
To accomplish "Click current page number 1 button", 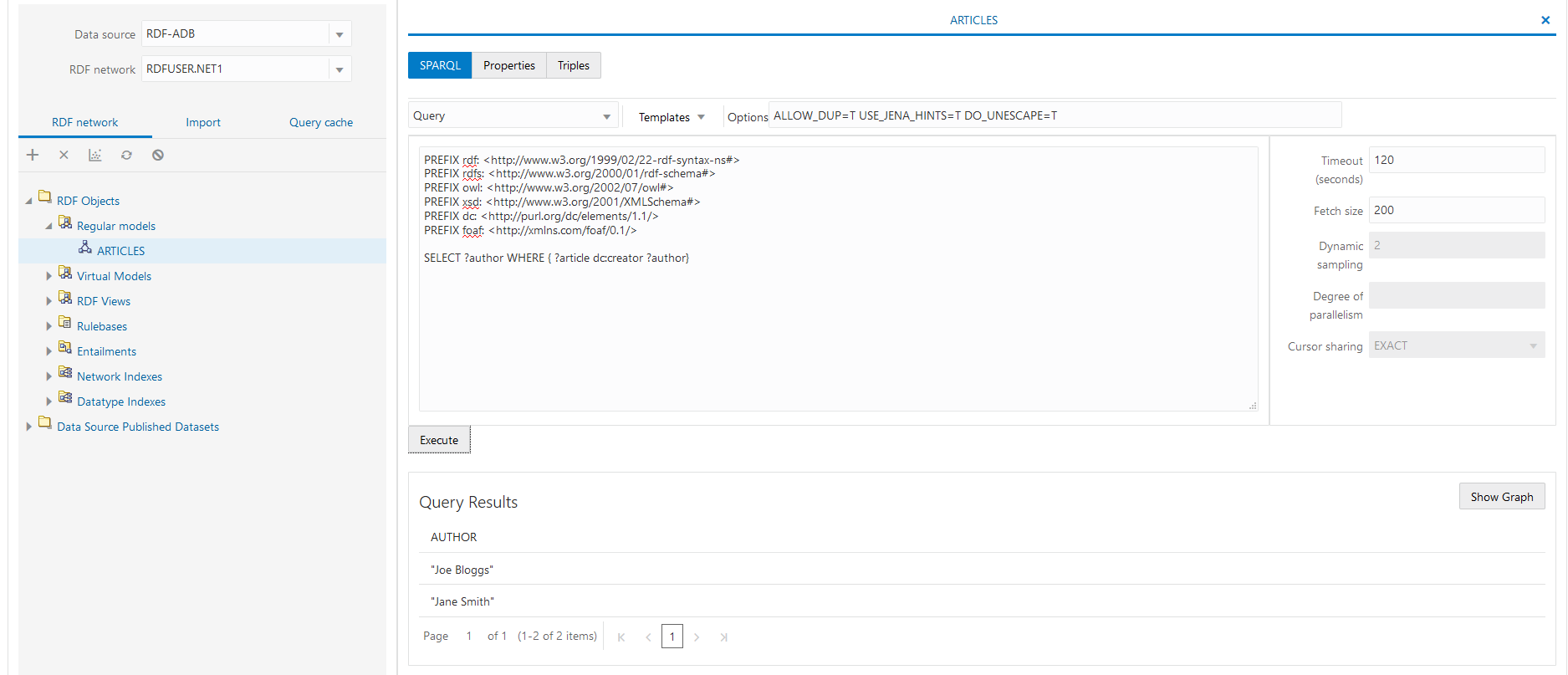I will pyautogui.click(x=672, y=637).
